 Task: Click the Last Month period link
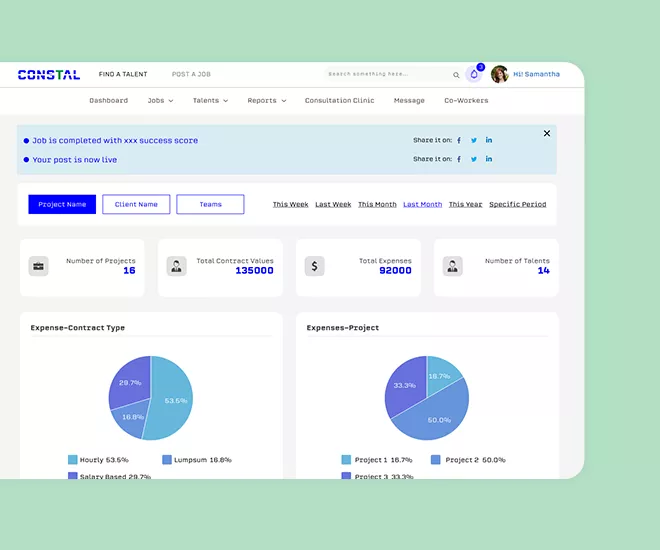pyautogui.click(x=422, y=204)
